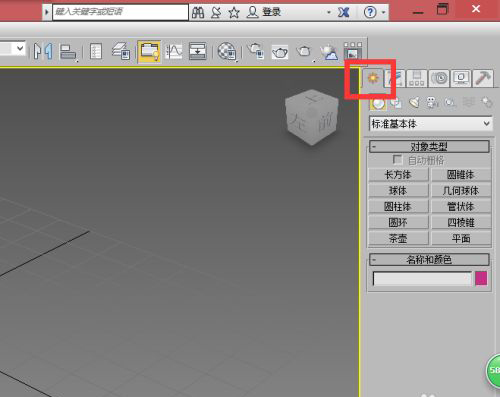Open the Curve Editor
The height and width of the screenshot is (397, 500).
tap(174, 51)
